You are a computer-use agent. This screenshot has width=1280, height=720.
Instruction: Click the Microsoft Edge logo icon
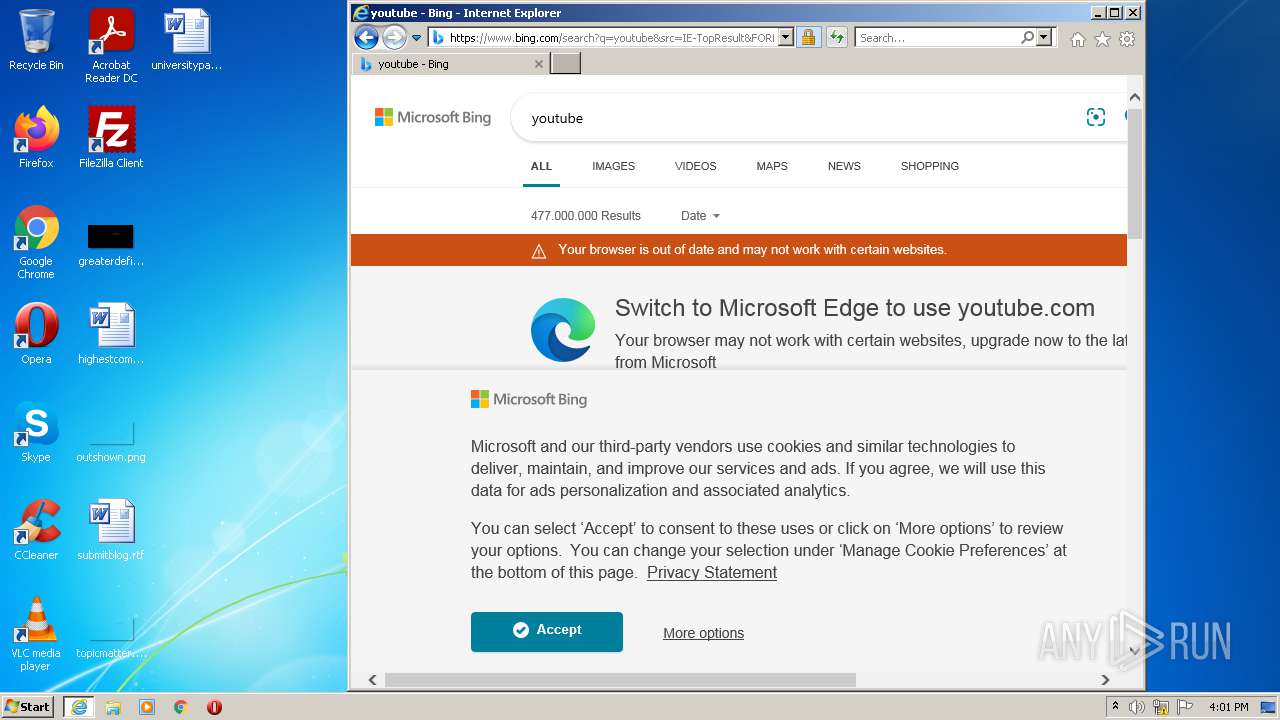pos(563,330)
